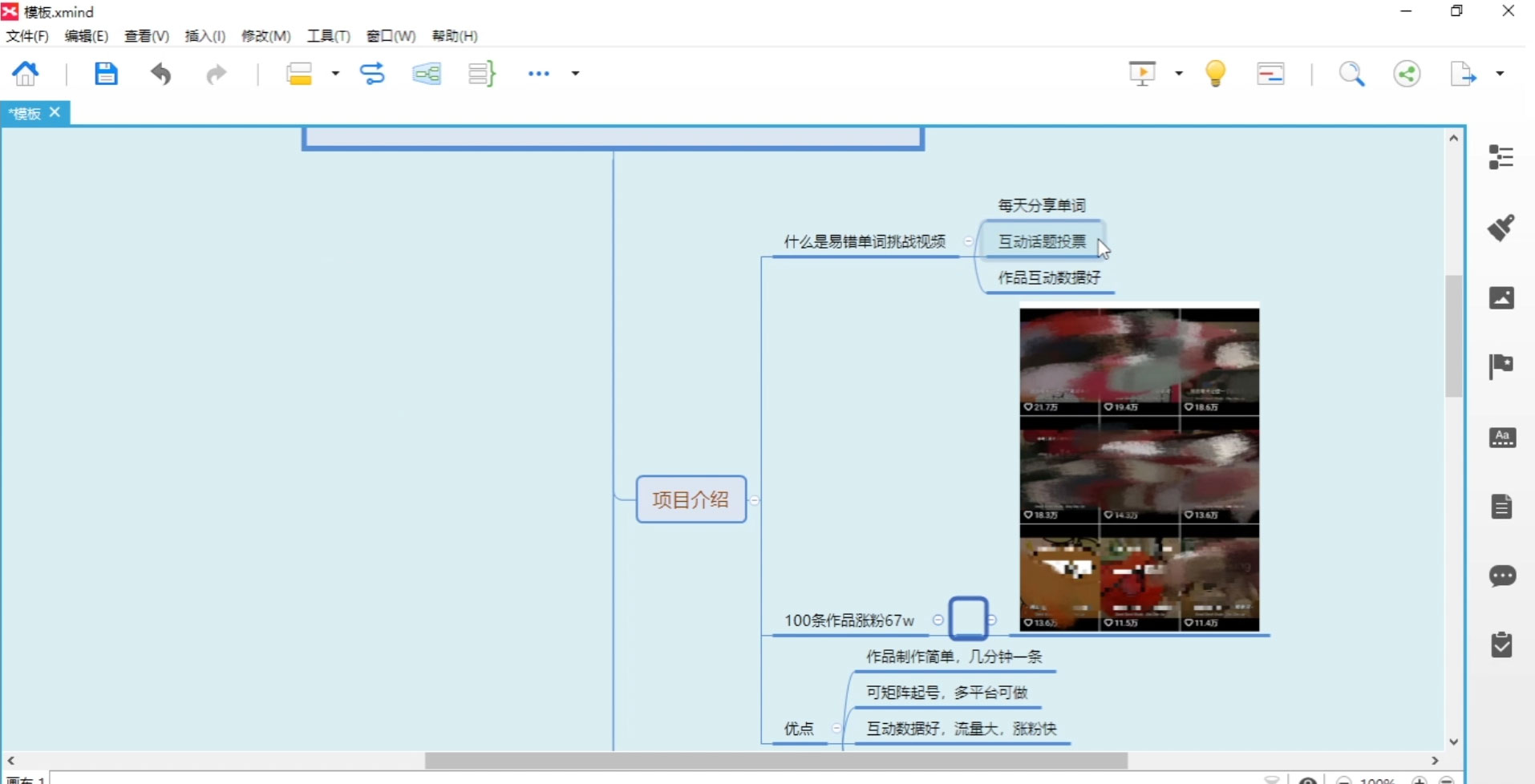Open the Format brush panel on the right sidebar

pyautogui.click(x=1501, y=228)
